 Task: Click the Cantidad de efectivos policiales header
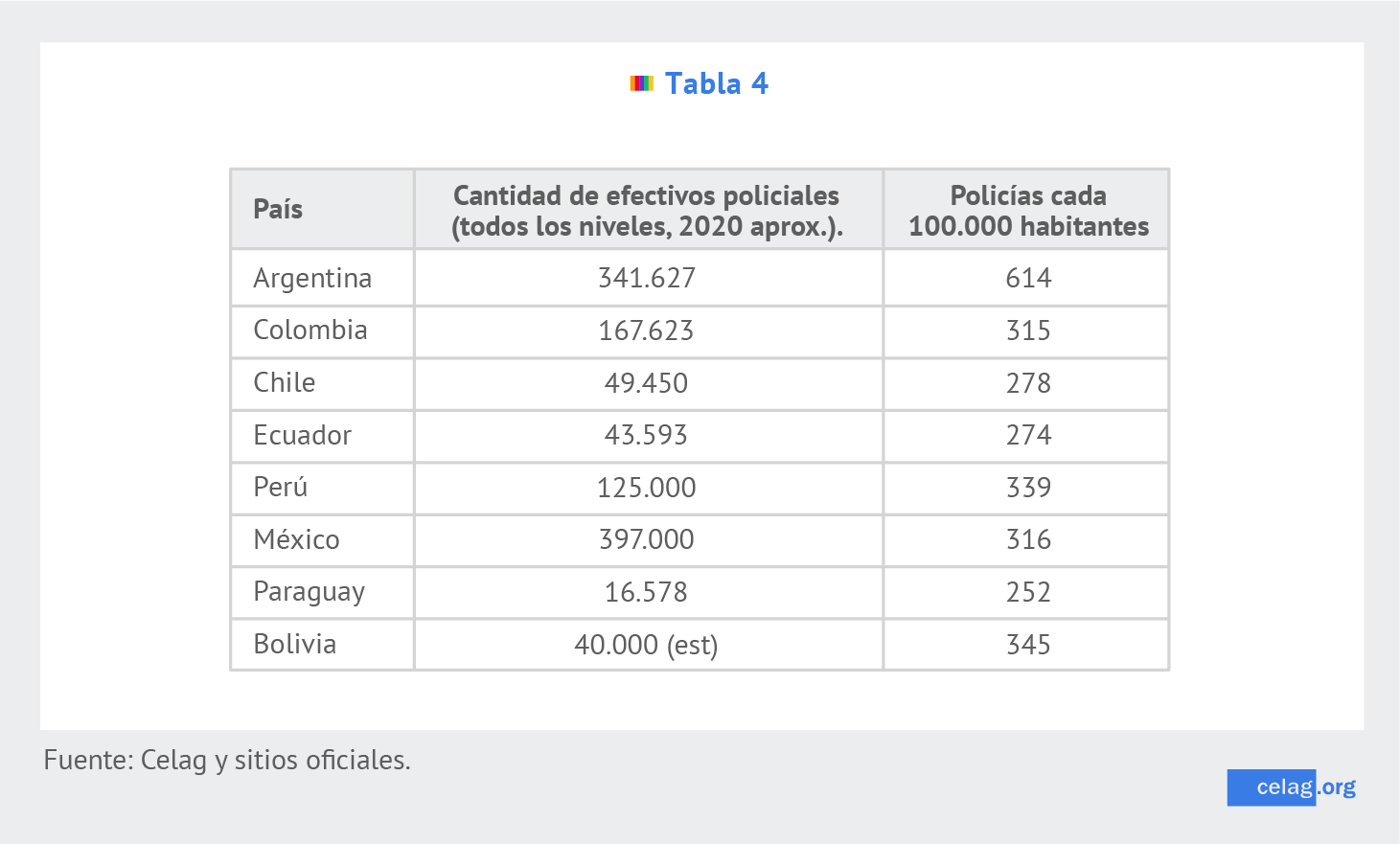click(x=647, y=211)
